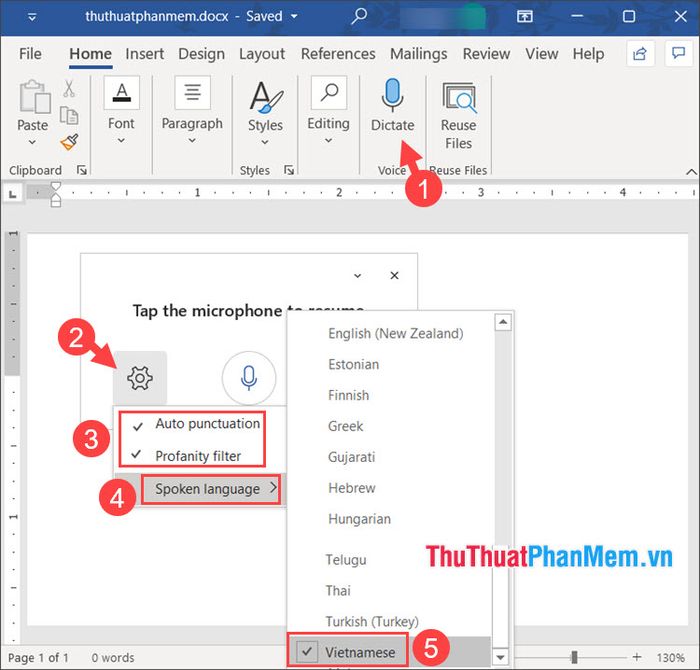Switch to the Insert tab

[145, 54]
